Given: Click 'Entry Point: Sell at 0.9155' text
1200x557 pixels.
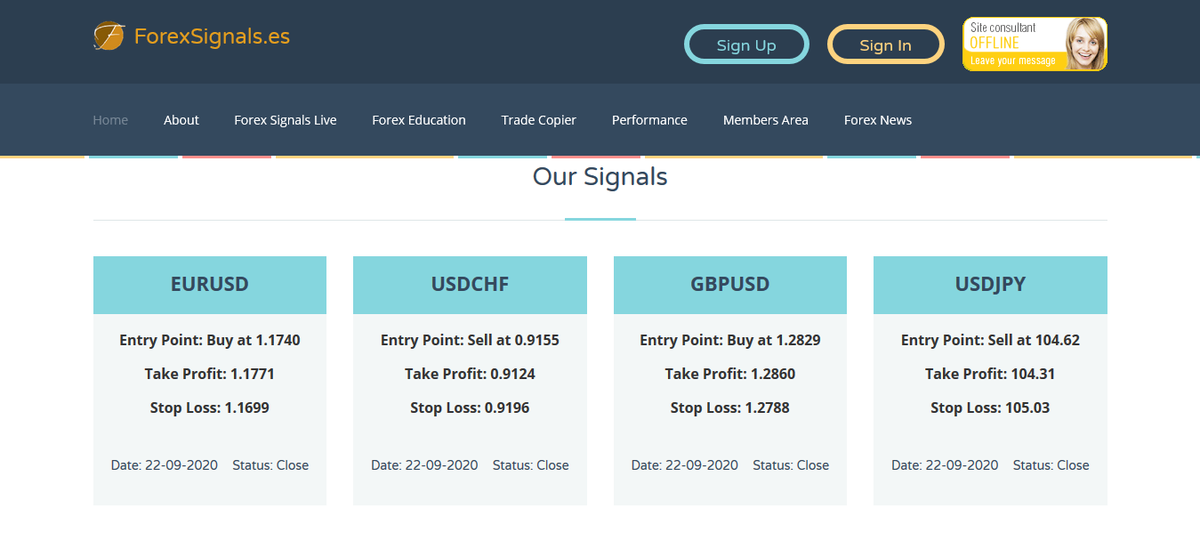Looking at the screenshot, I should [470, 340].
